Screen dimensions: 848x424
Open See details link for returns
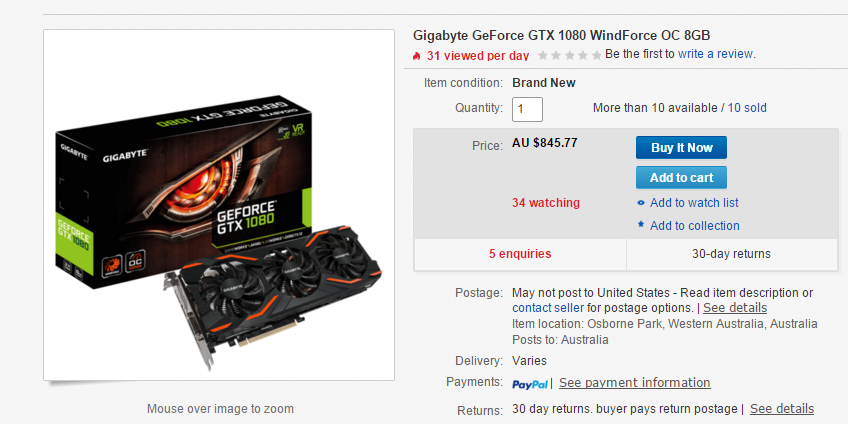coord(781,408)
